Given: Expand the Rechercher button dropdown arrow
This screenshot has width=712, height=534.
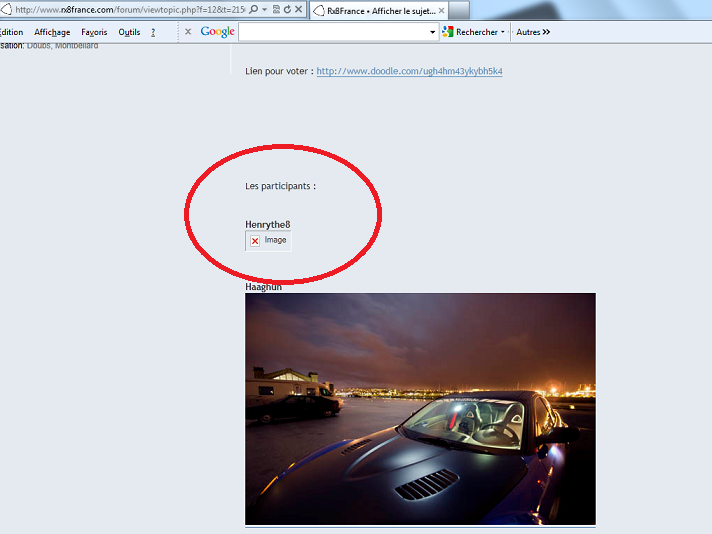Looking at the screenshot, I should click(503, 32).
